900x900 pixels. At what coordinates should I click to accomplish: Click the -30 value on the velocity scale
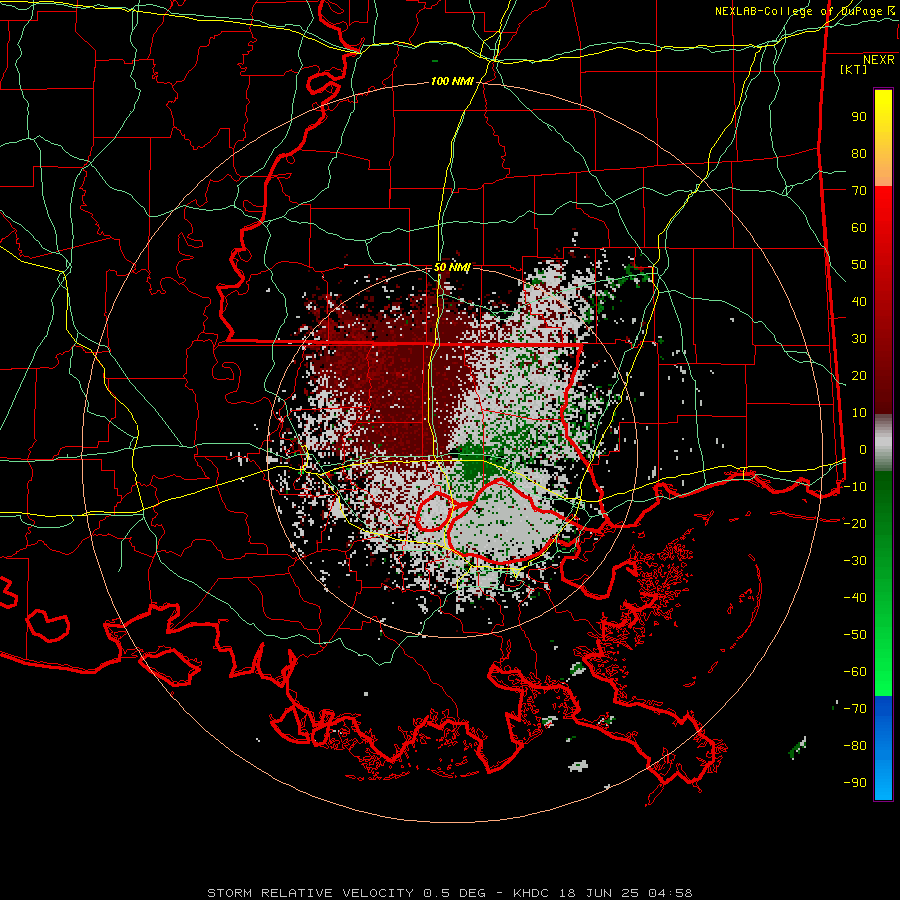tap(855, 561)
